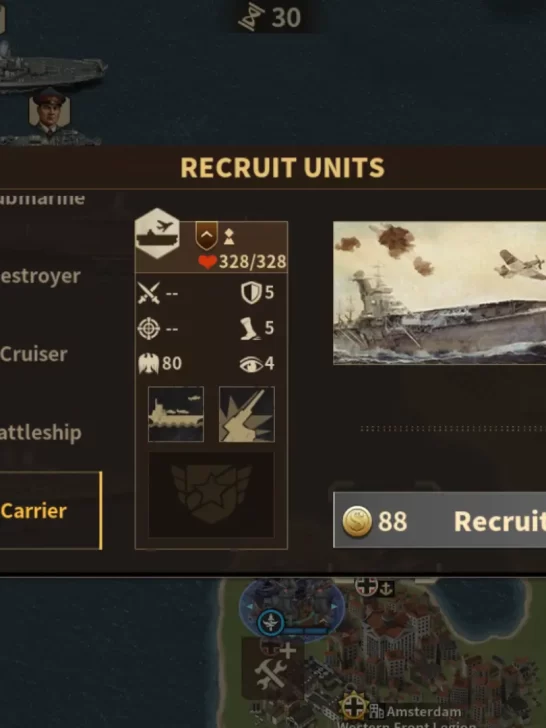This screenshot has width=546, height=728.
Task: Click the carrier artwork image
Action: (439, 293)
